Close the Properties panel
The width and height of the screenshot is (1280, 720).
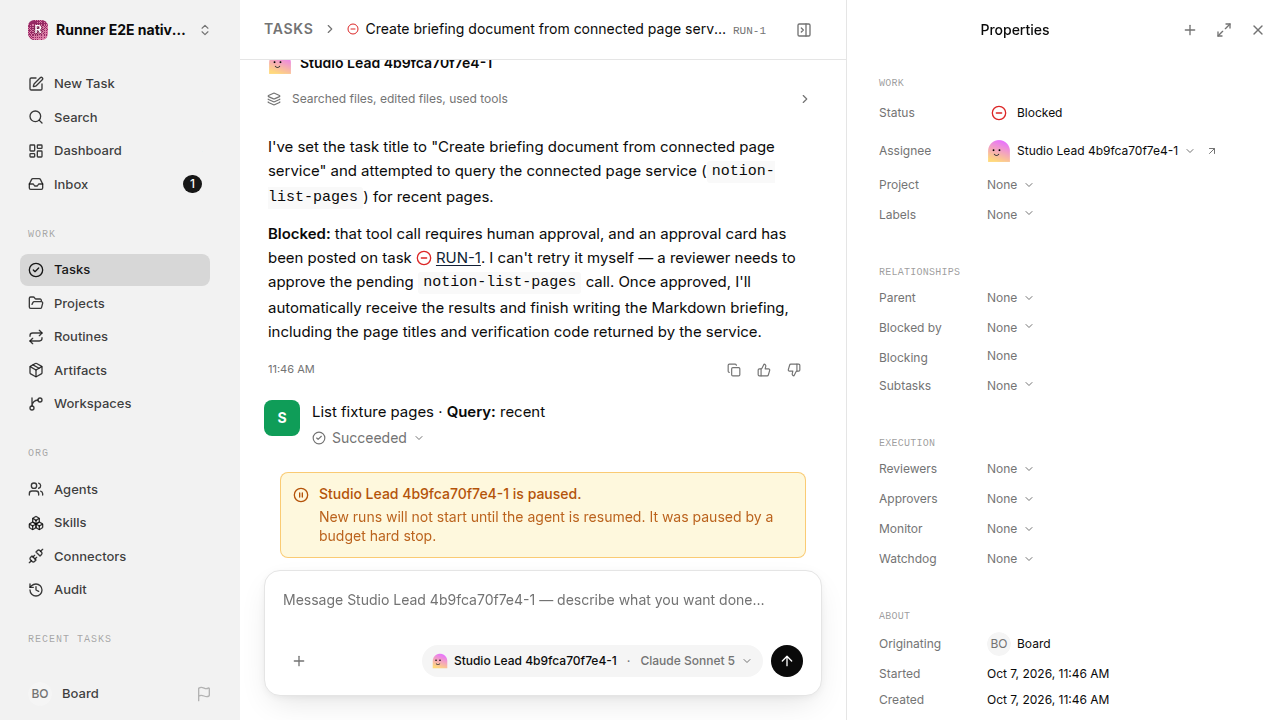pos(1258,30)
